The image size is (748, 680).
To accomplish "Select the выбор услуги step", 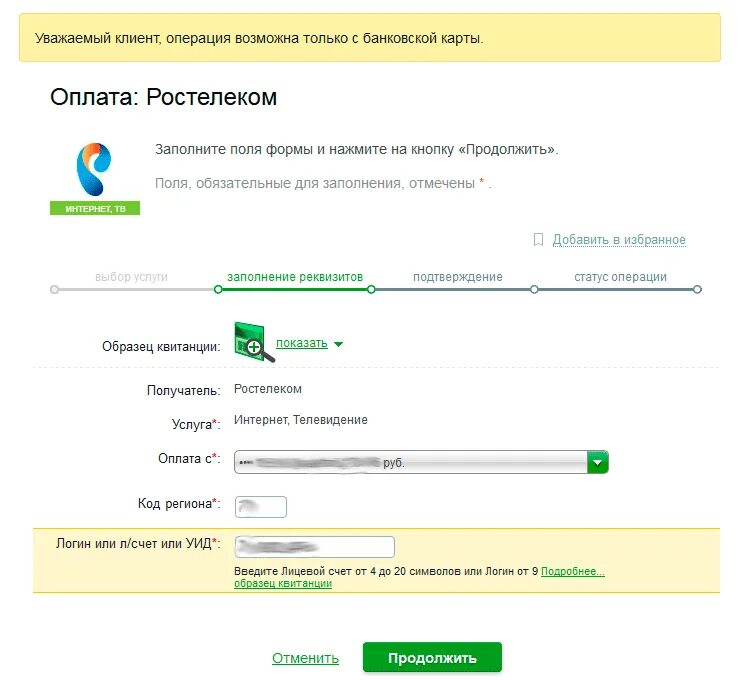I will (131, 277).
